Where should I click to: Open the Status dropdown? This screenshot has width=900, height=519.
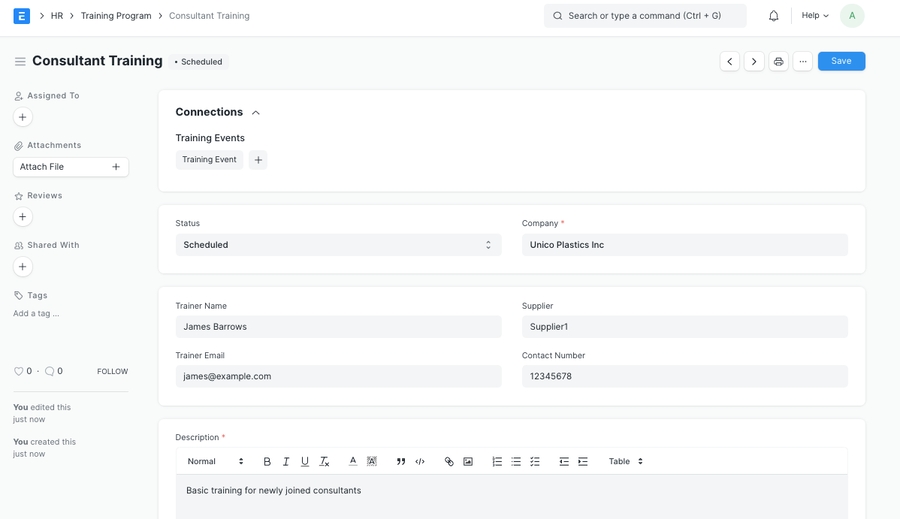[x=338, y=245]
